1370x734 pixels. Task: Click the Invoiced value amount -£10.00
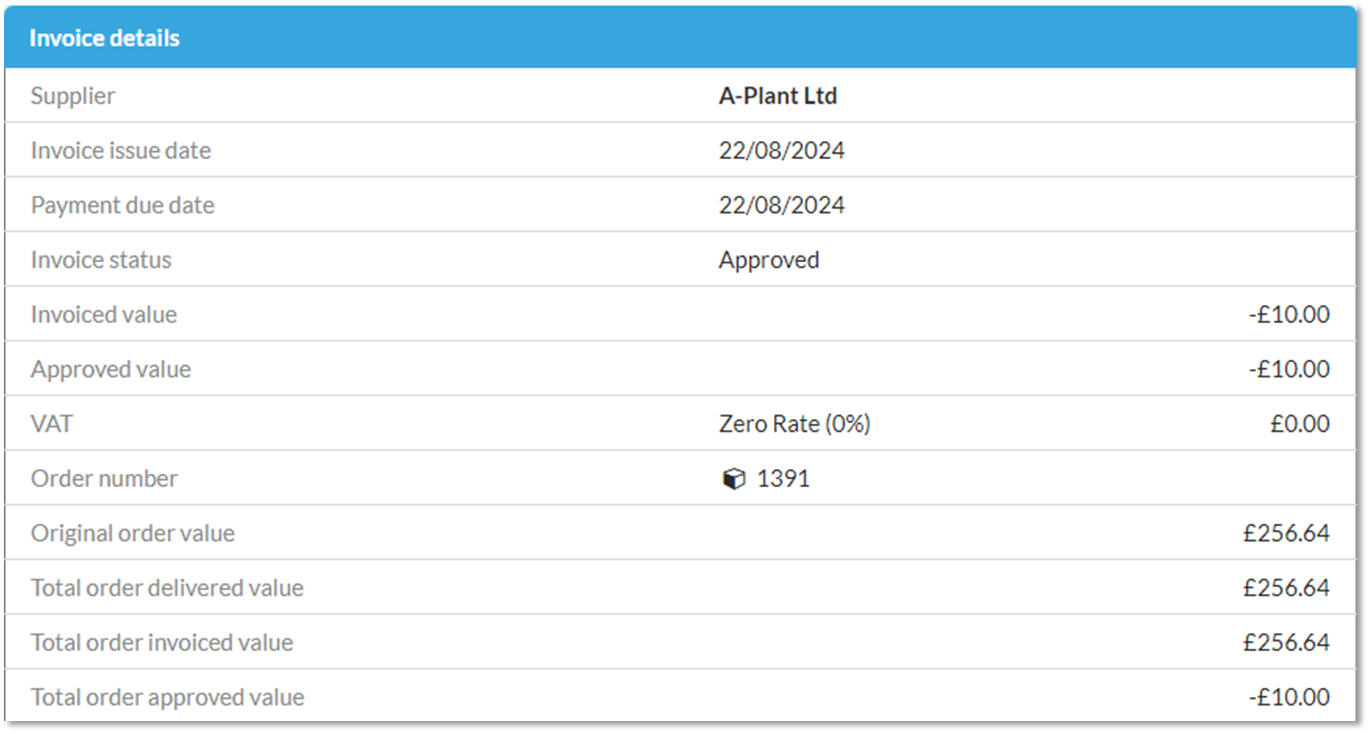tap(1288, 315)
